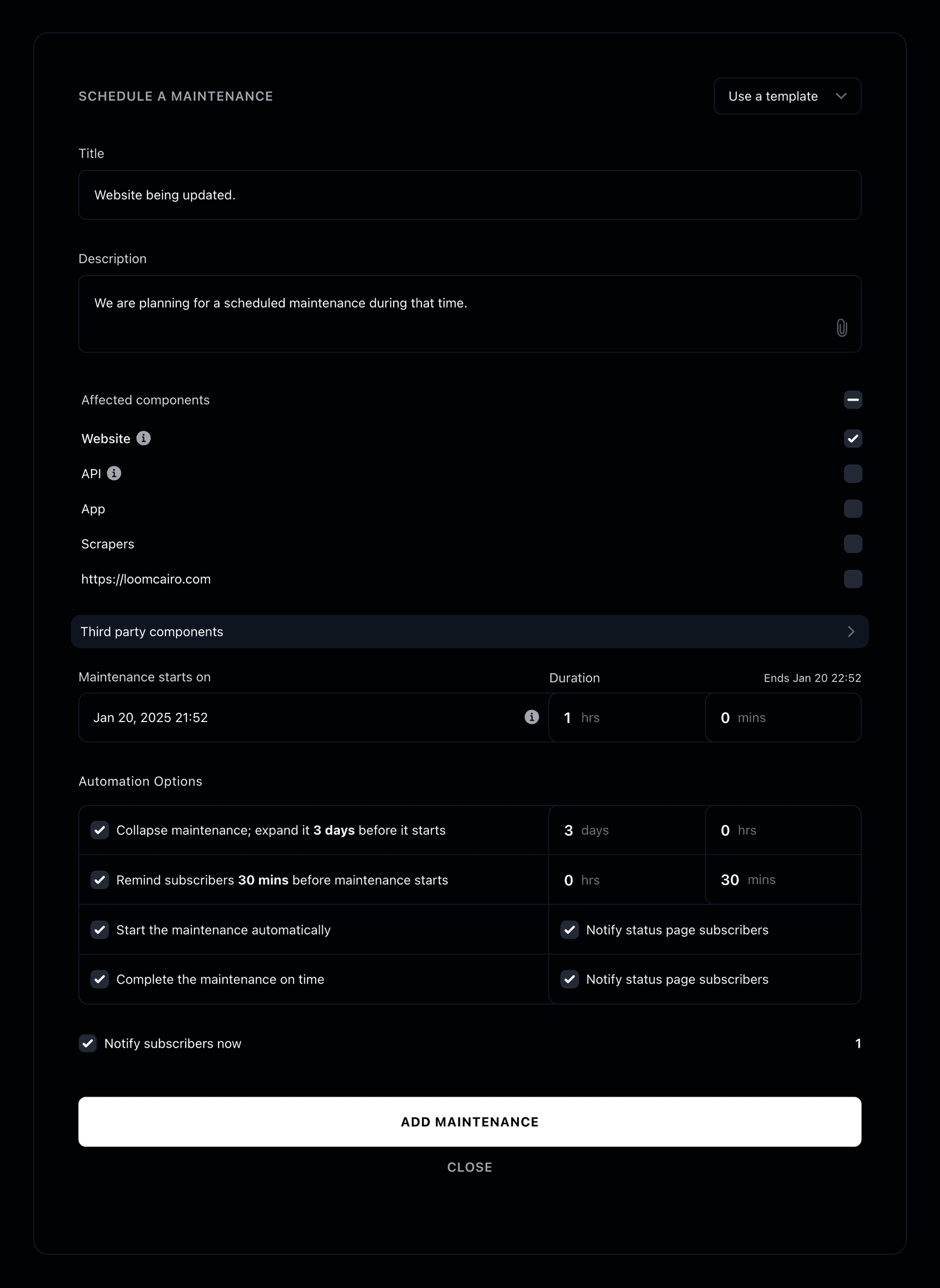940x1288 pixels.
Task: Uncheck Start the maintenance automatically
Action: point(99,930)
